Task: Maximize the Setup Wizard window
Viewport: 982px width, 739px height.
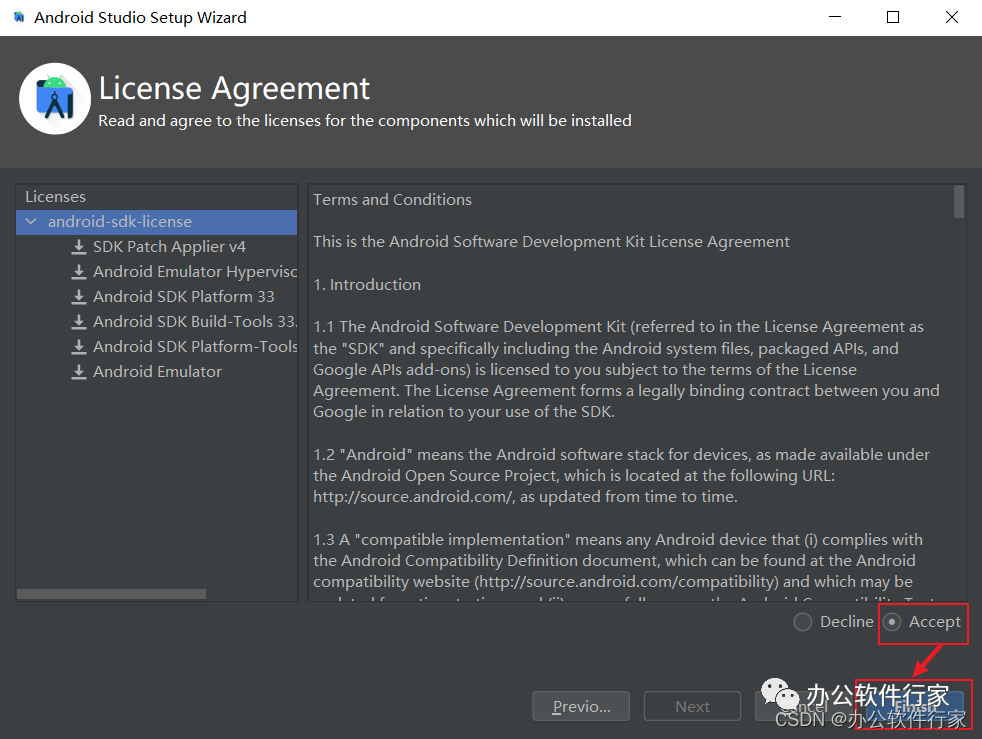Action: pyautogui.click(x=893, y=18)
